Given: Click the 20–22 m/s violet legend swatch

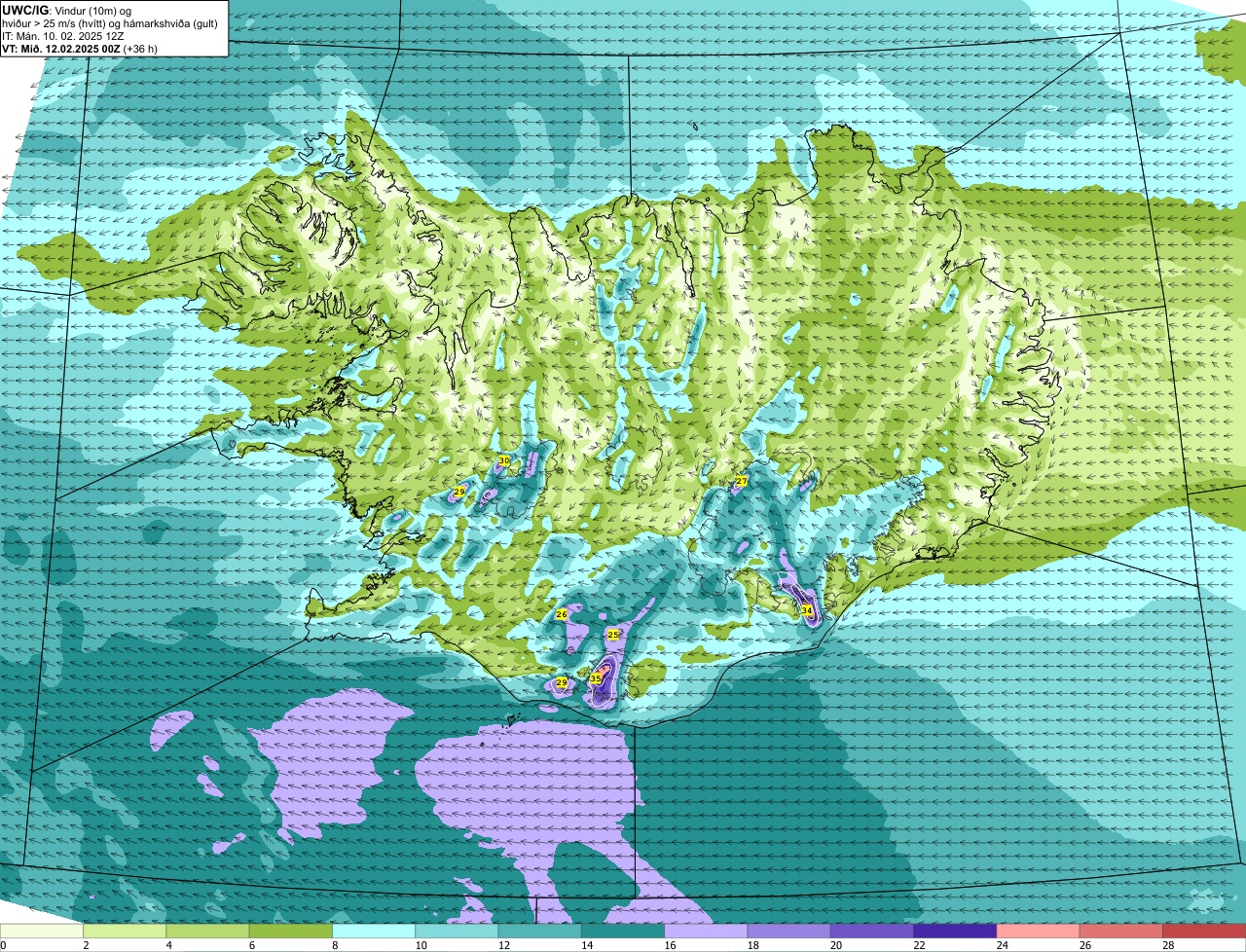Looking at the screenshot, I should 872,932.
